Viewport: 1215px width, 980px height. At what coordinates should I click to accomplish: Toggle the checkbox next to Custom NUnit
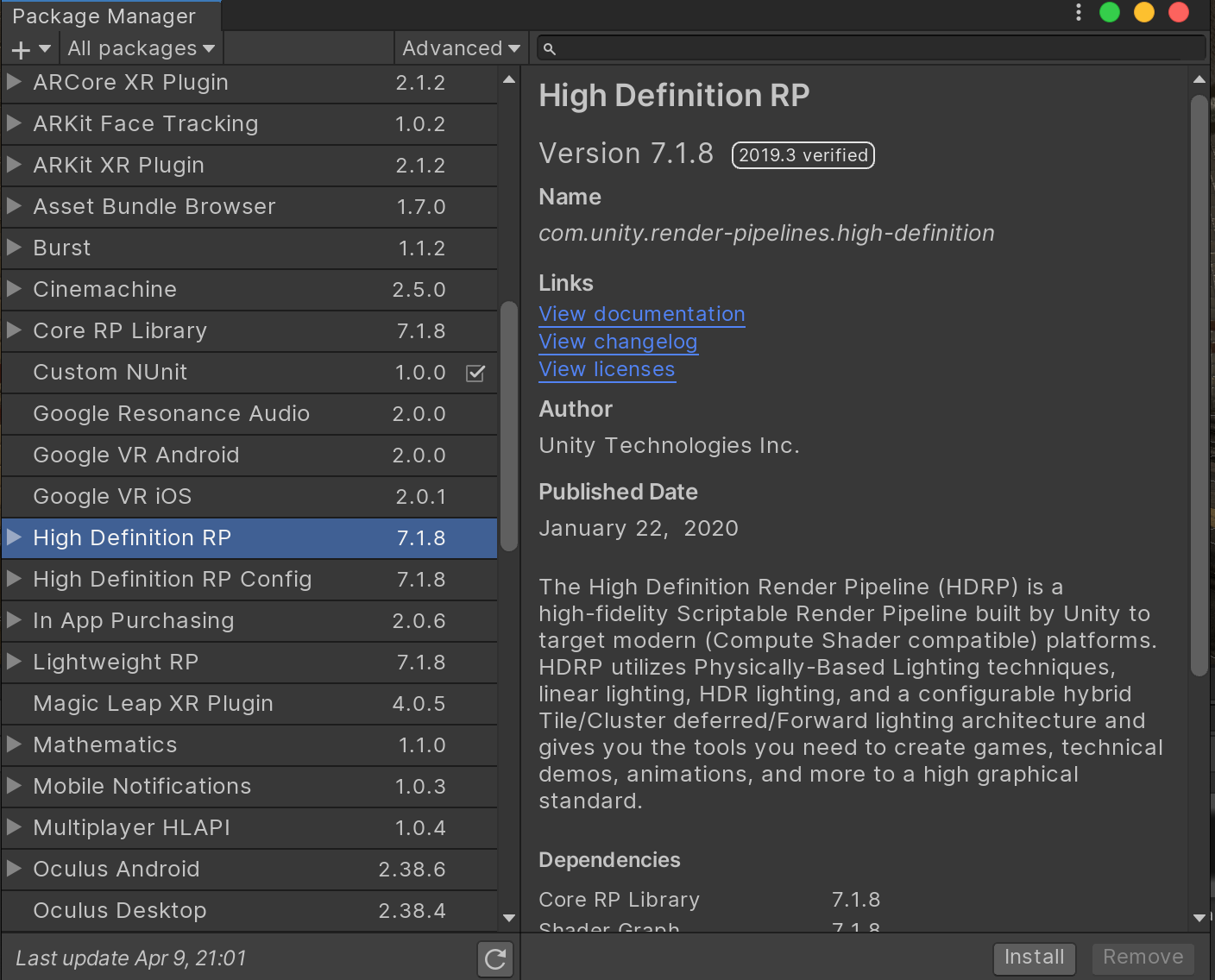pyautogui.click(x=475, y=373)
